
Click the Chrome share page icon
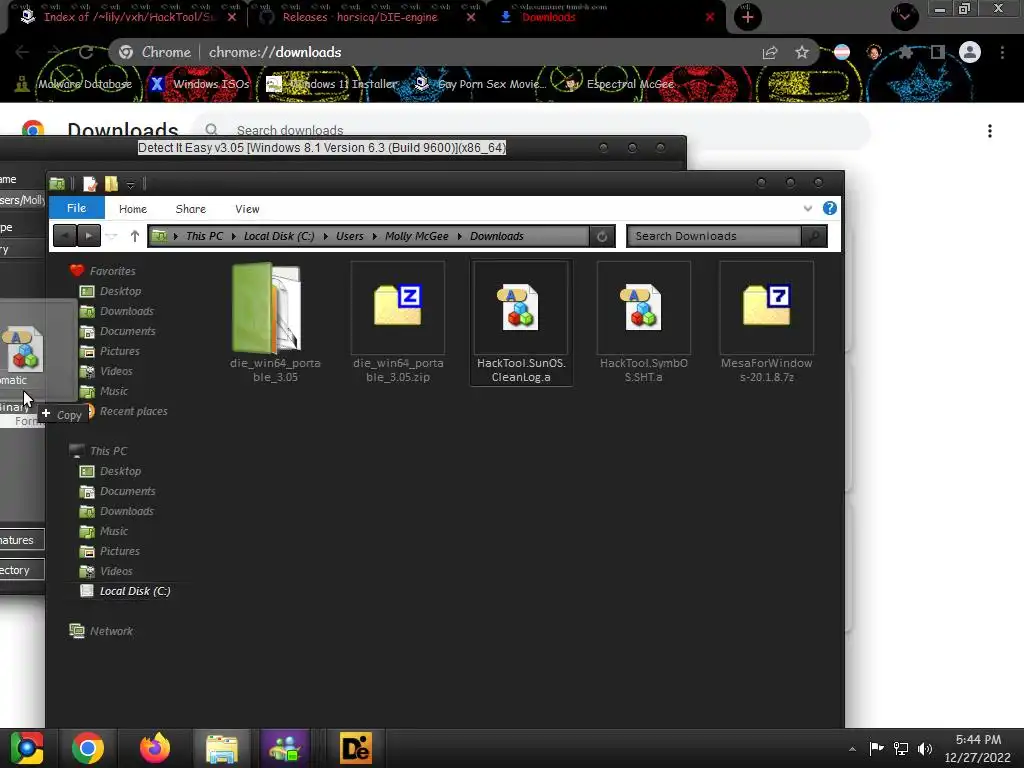[770, 52]
